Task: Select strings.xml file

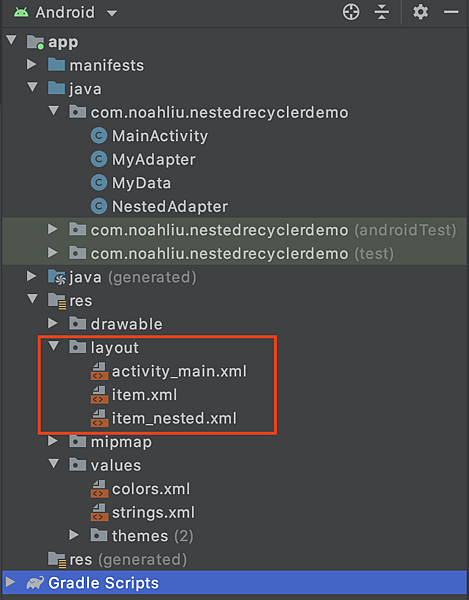Action: coord(143,512)
